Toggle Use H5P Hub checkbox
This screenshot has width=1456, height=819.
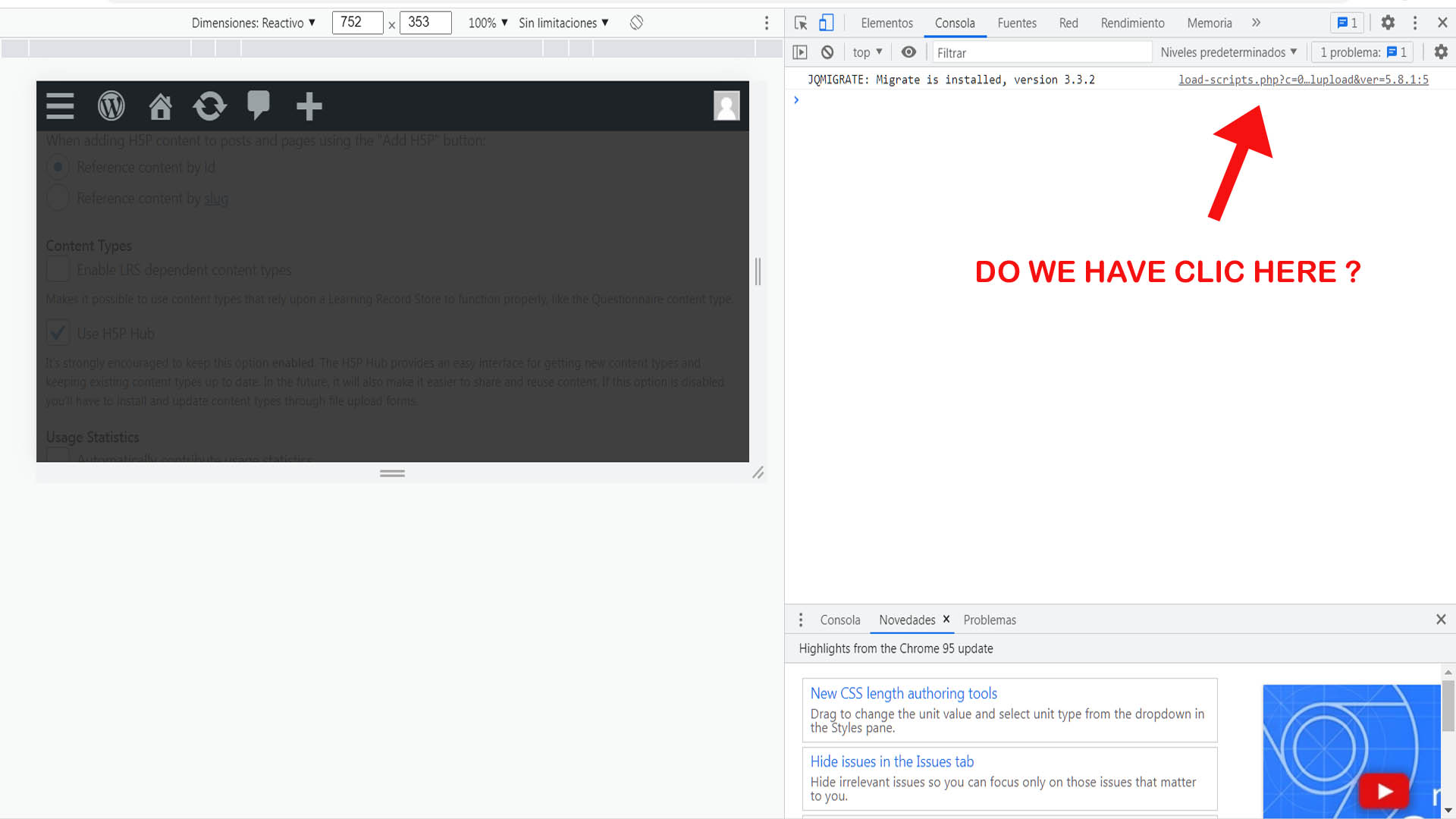[x=58, y=333]
